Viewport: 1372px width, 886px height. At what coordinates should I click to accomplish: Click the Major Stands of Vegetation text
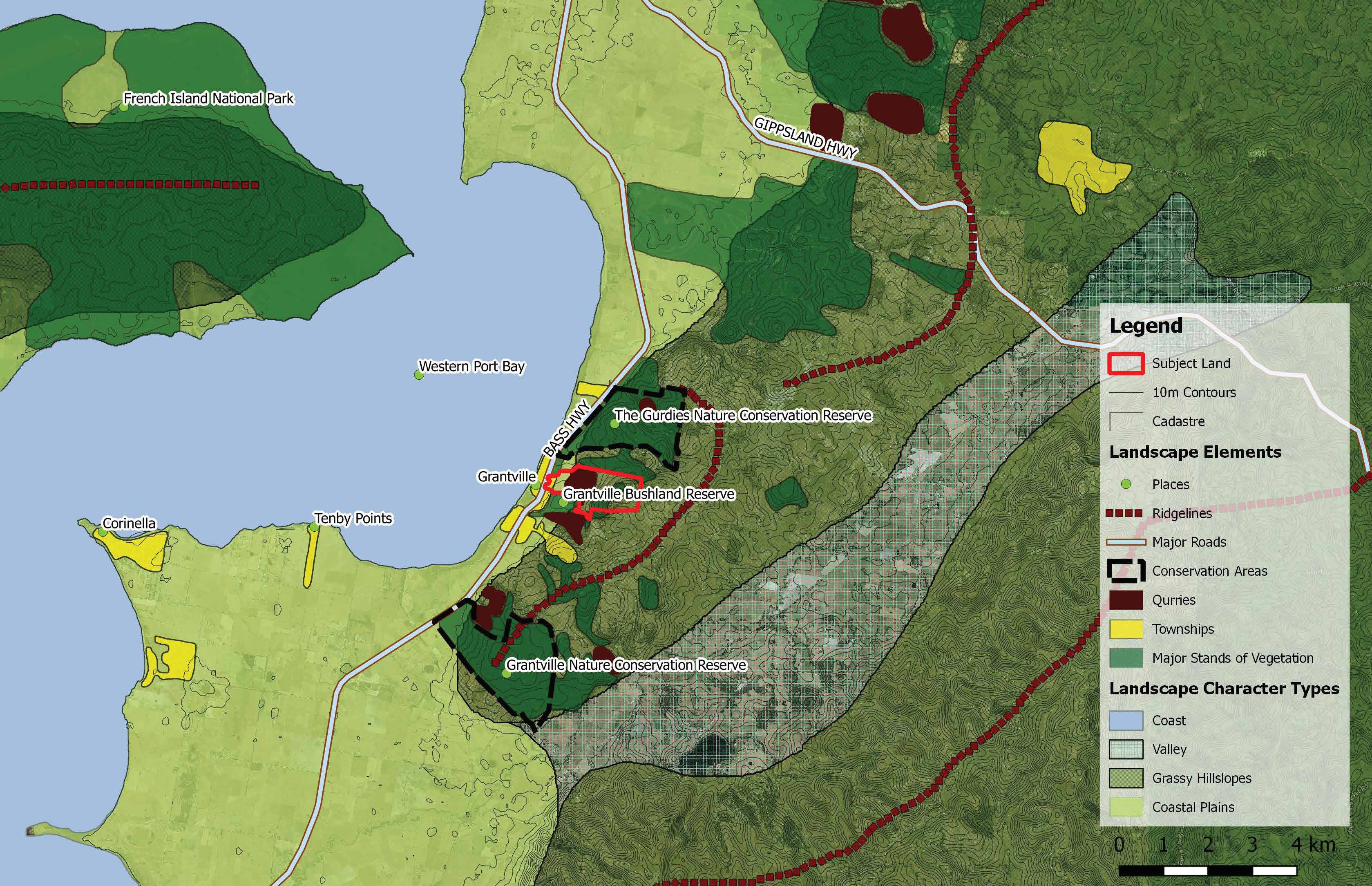(1233, 658)
